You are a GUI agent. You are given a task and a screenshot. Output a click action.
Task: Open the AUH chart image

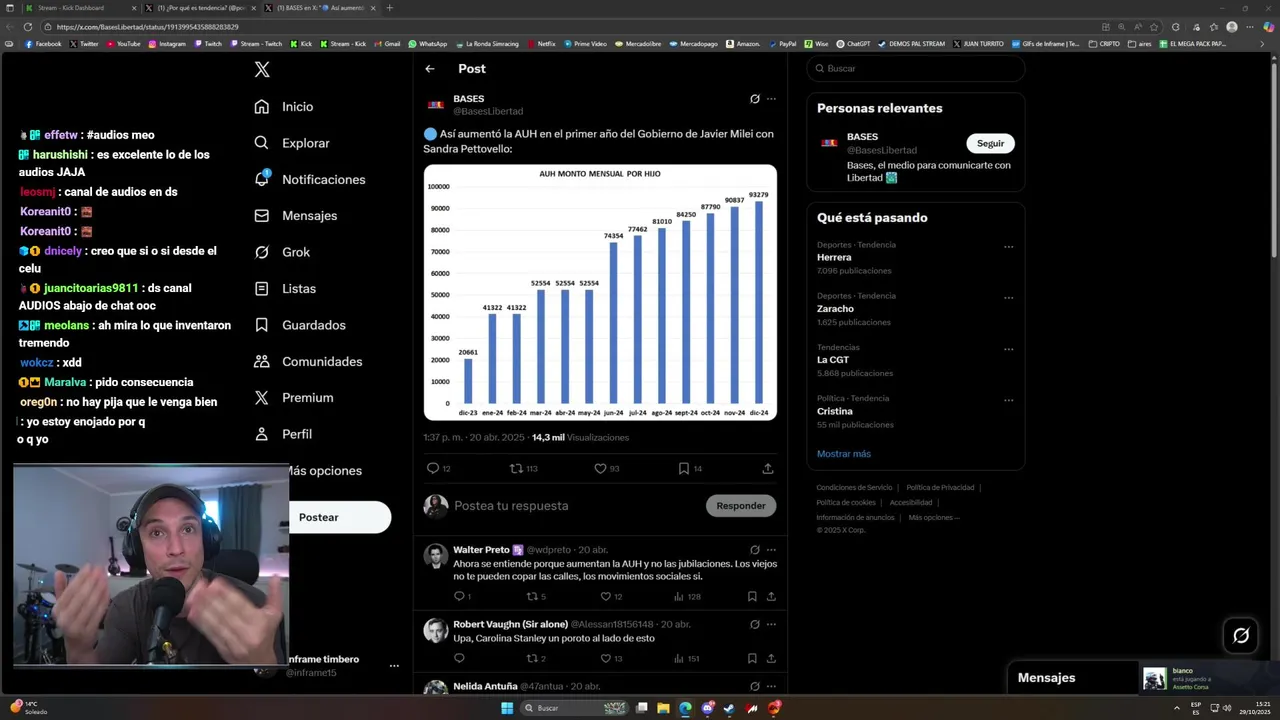[x=600, y=292]
